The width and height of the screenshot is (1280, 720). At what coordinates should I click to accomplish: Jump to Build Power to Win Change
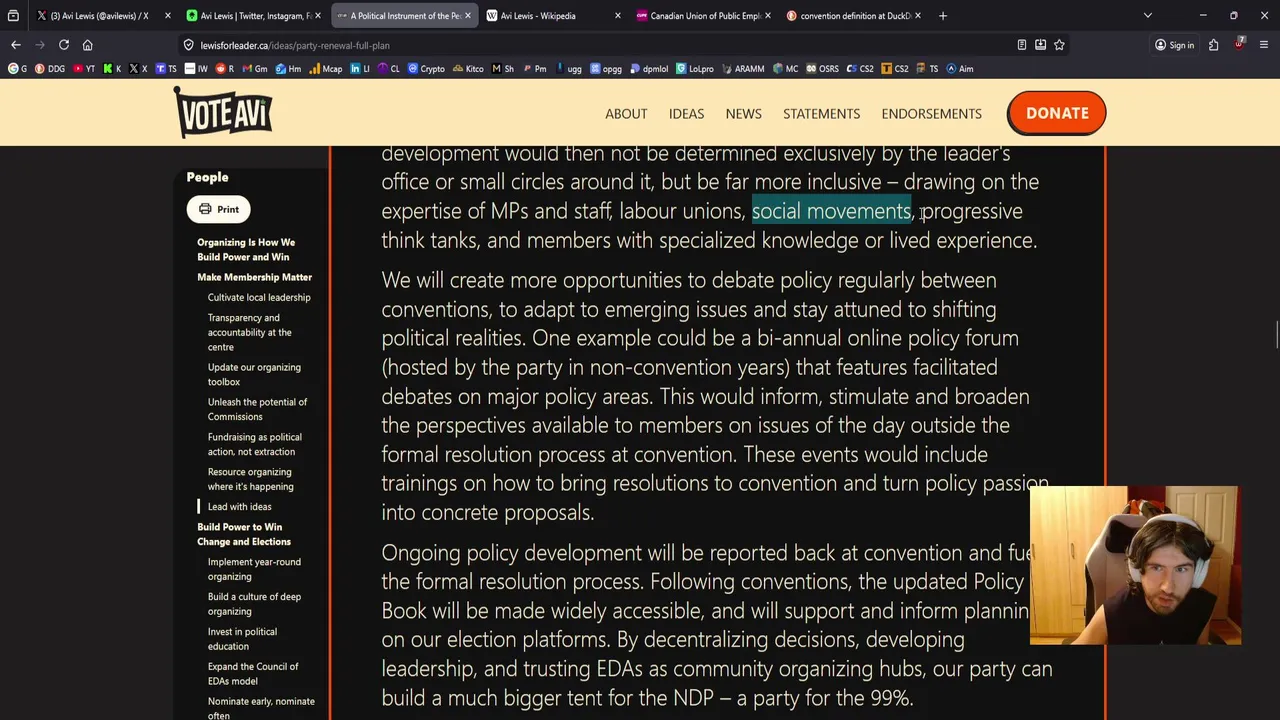[x=243, y=534]
